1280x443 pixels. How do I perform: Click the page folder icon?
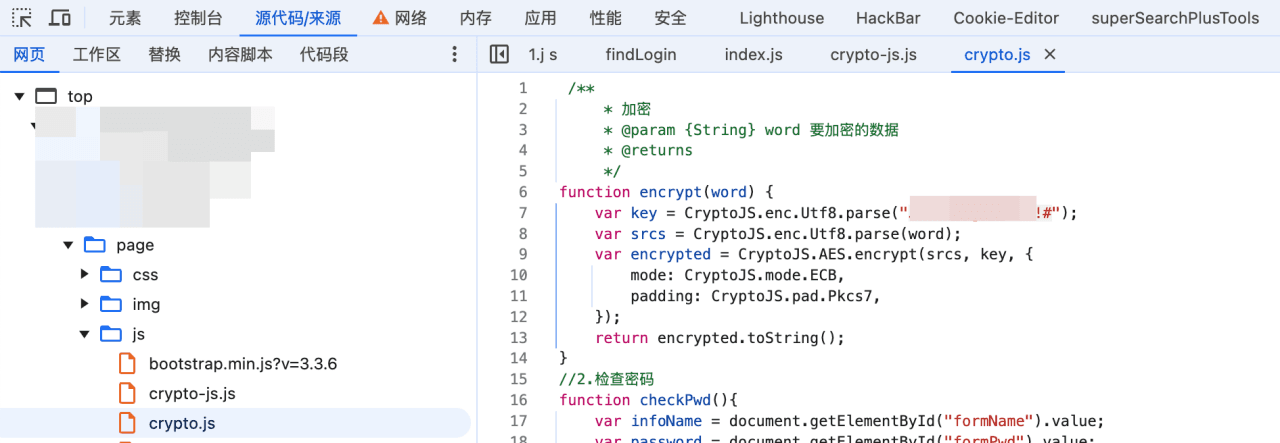95,245
